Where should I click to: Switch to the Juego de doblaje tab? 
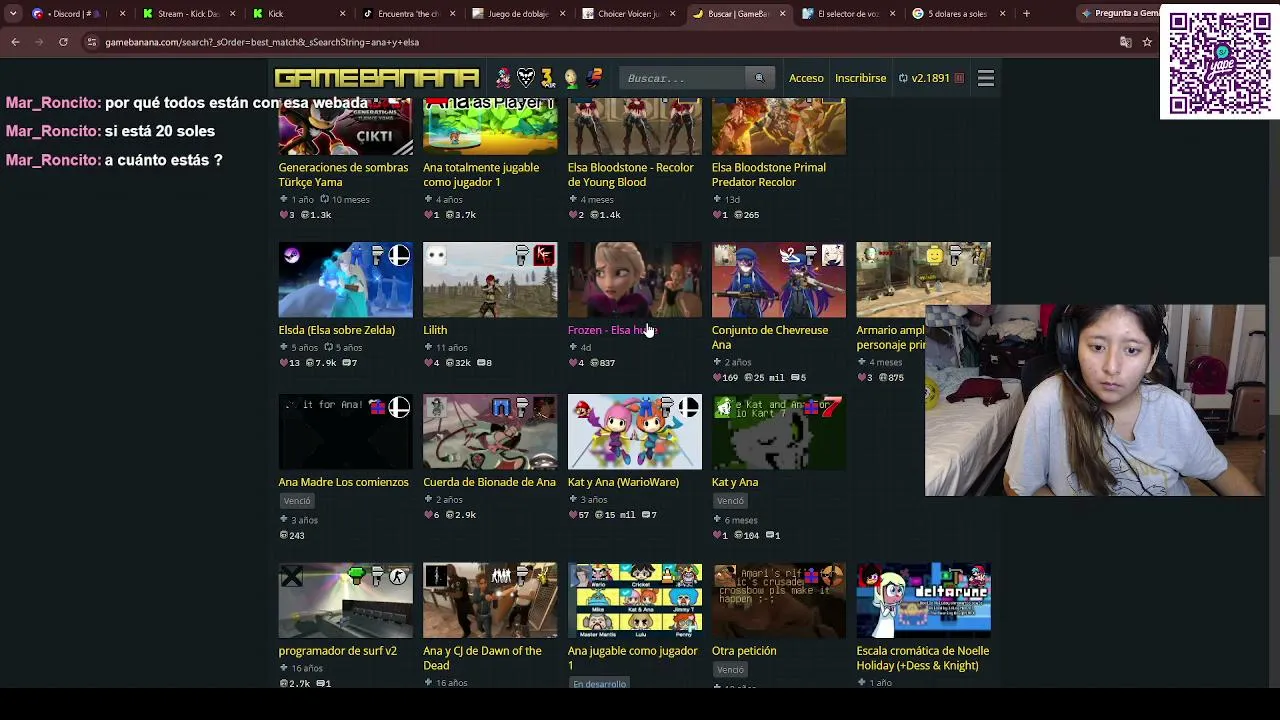click(516, 14)
